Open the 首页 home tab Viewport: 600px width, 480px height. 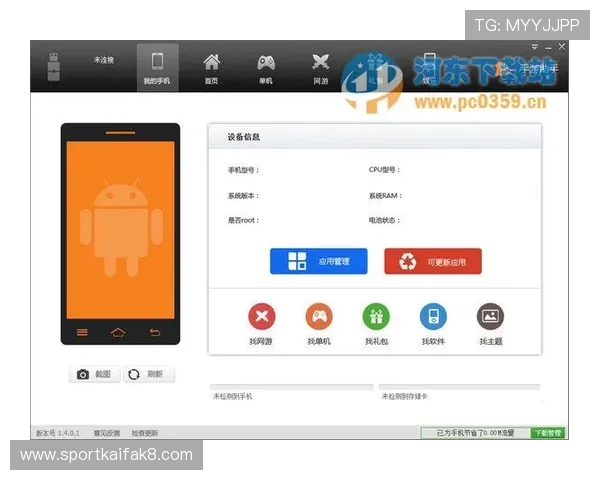coord(212,69)
